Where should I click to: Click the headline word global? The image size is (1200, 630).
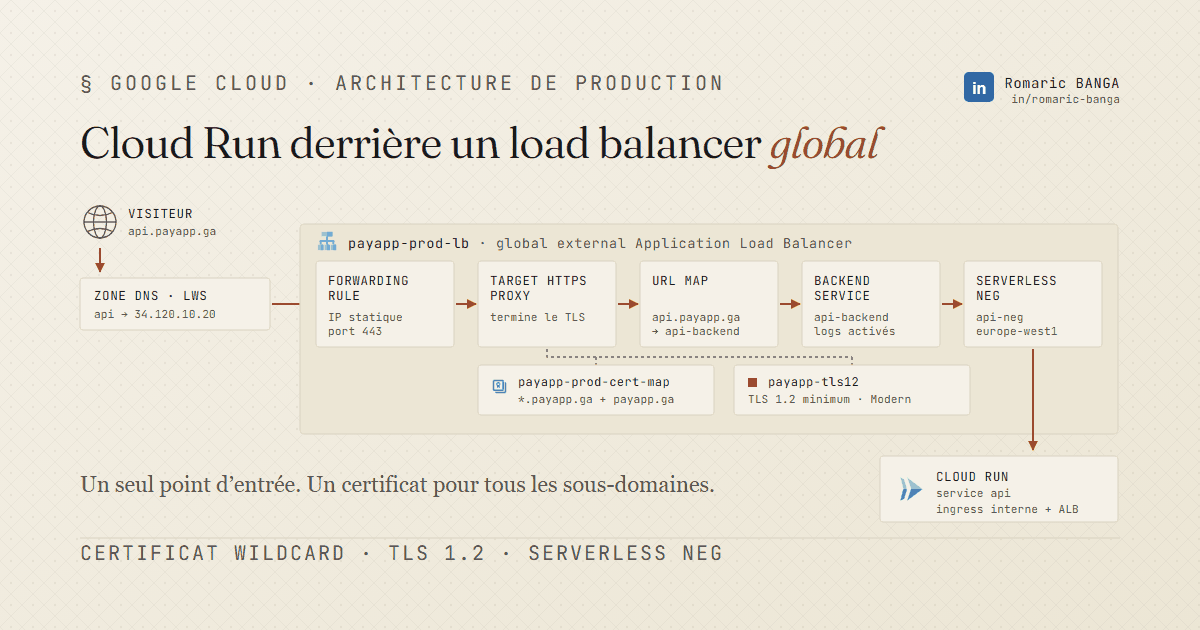point(824,144)
